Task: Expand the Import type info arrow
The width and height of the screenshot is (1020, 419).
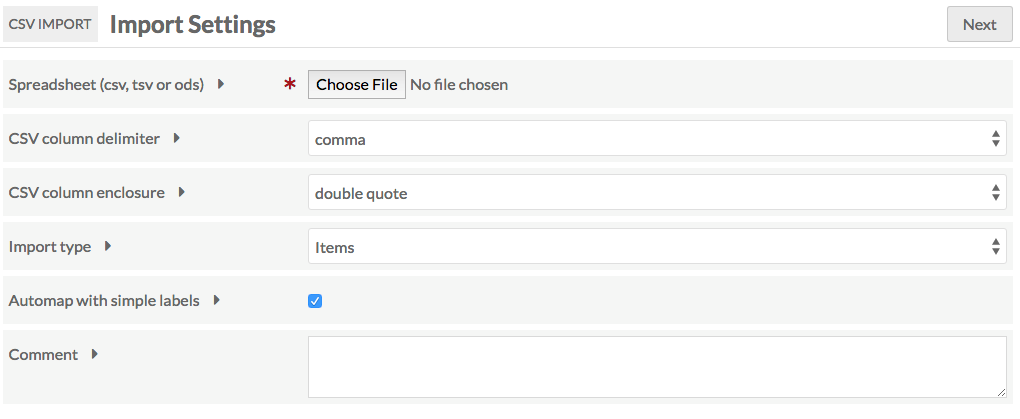Action: 108,246
